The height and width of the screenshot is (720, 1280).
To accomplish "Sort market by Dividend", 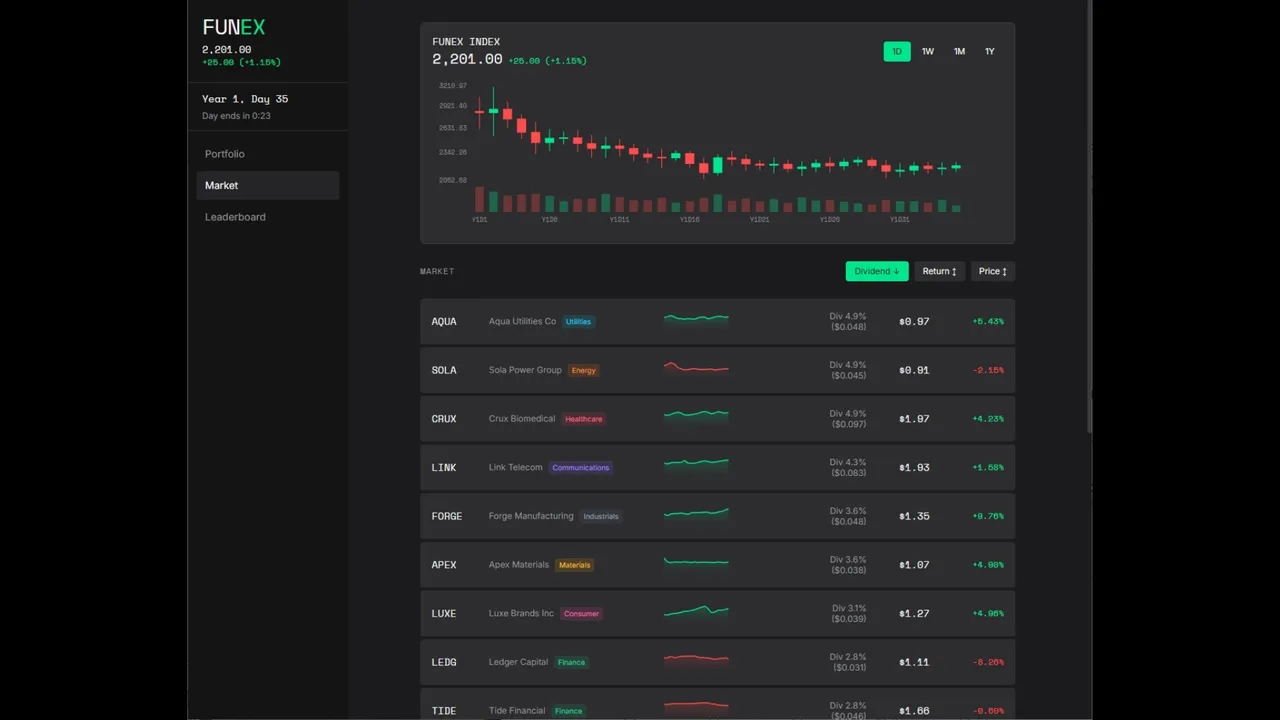I will tap(877, 271).
